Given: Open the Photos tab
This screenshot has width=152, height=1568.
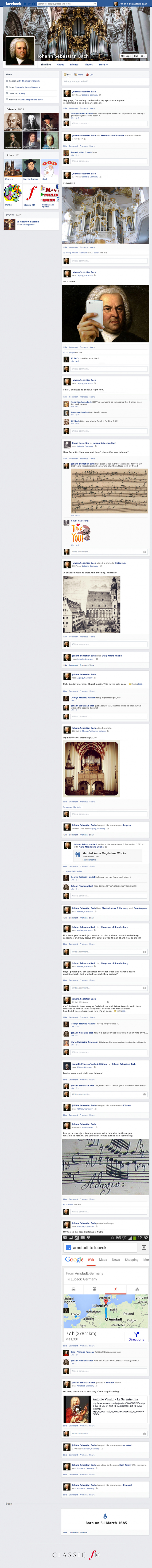Looking at the screenshot, I should point(88,64).
